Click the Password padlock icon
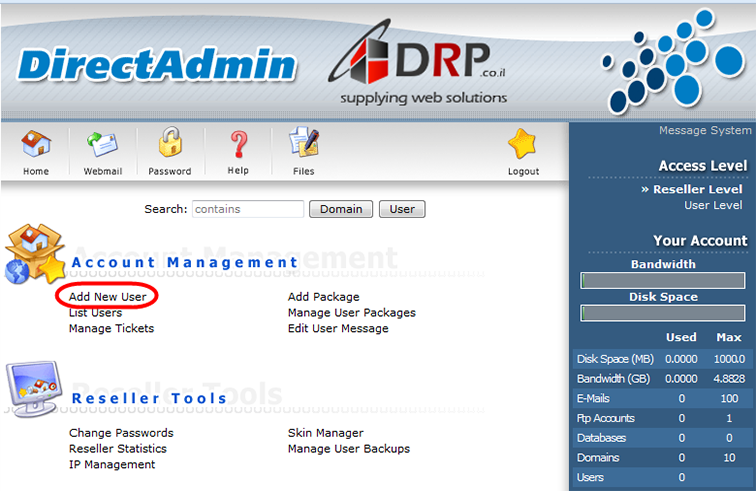This screenshot has width=756, height=491. [x=170, y=146]
